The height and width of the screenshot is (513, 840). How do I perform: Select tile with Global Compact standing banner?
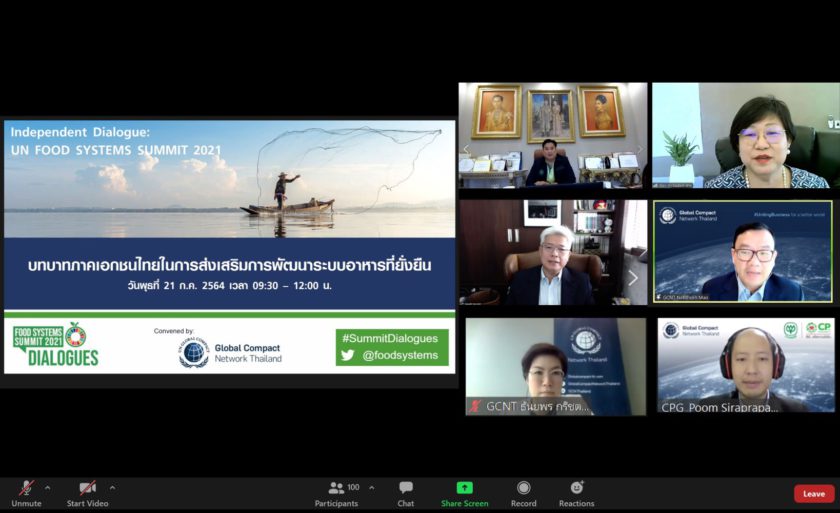point(555,365)
